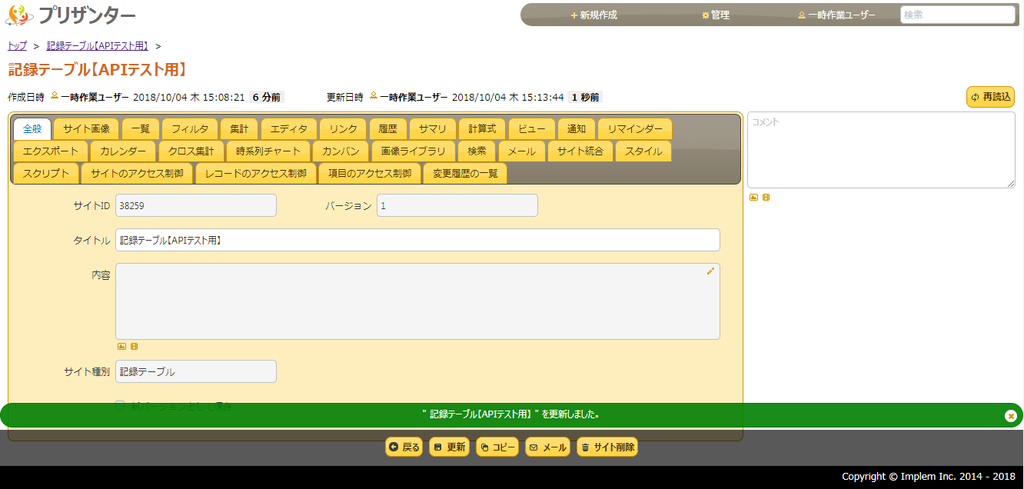
Task: Open the 項目のアクセス制御 tab
Action: pos(370,174)
